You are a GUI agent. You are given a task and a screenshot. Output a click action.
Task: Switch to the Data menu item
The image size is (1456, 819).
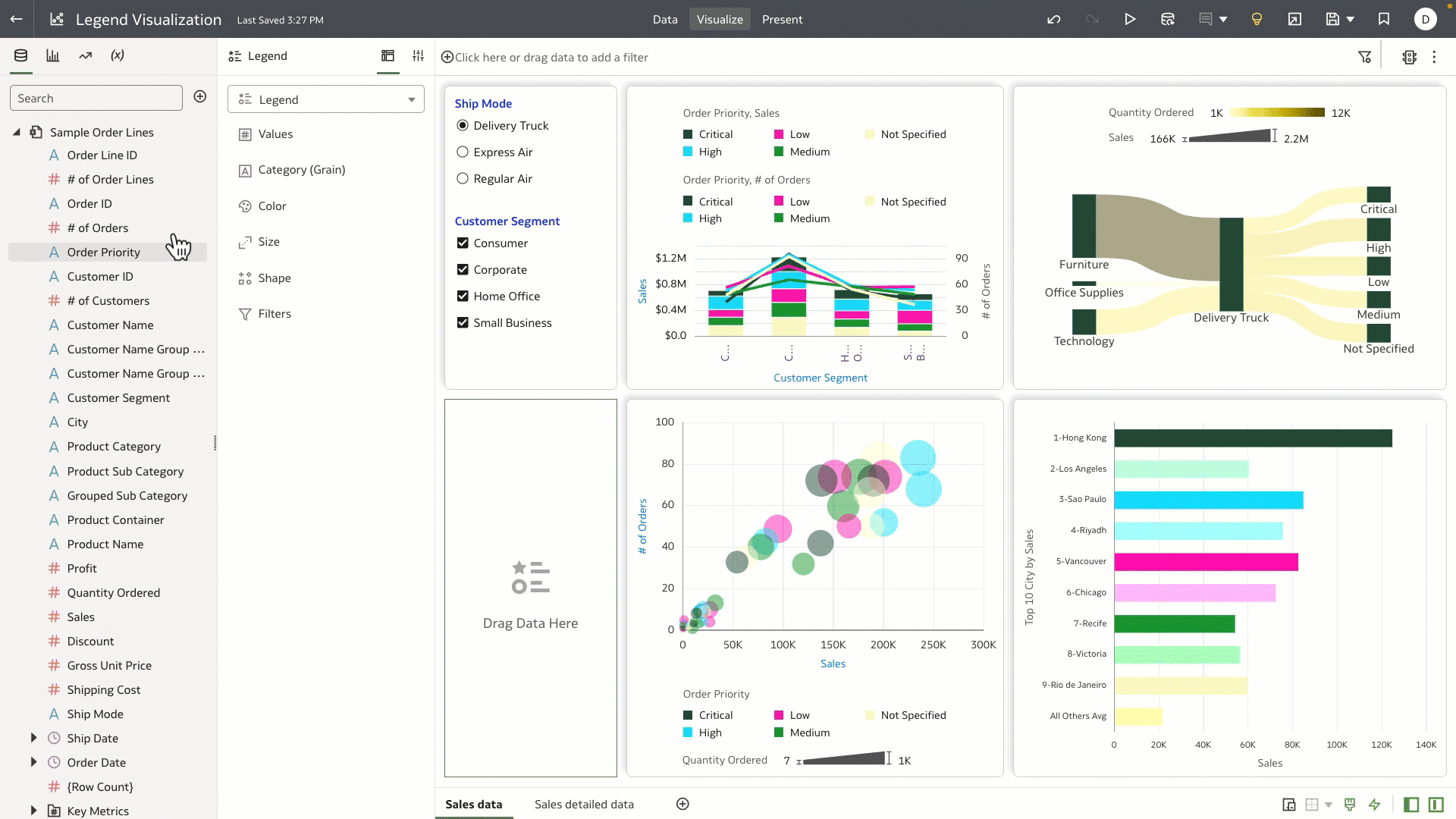[665, 19]
